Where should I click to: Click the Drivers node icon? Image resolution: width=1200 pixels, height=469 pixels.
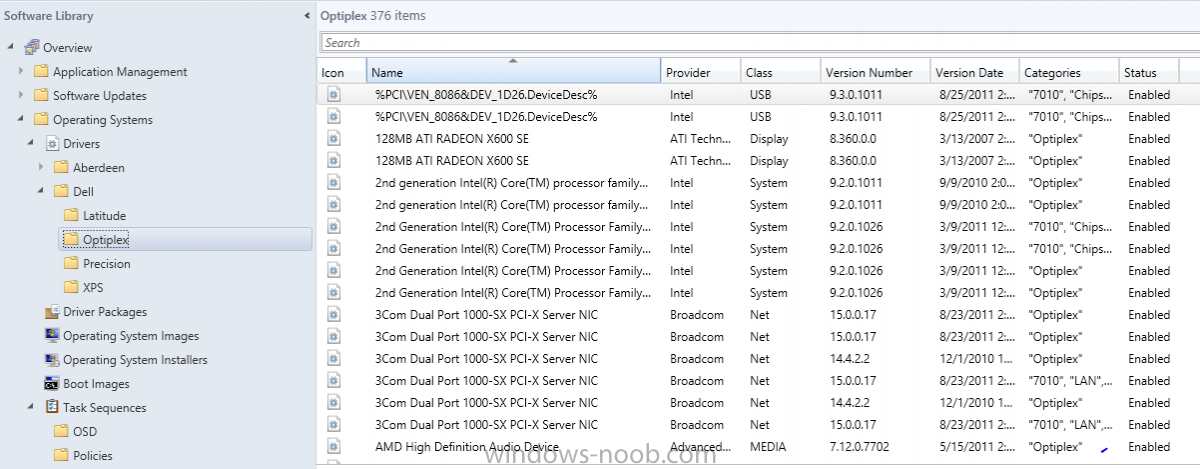[x=52, y=144]
